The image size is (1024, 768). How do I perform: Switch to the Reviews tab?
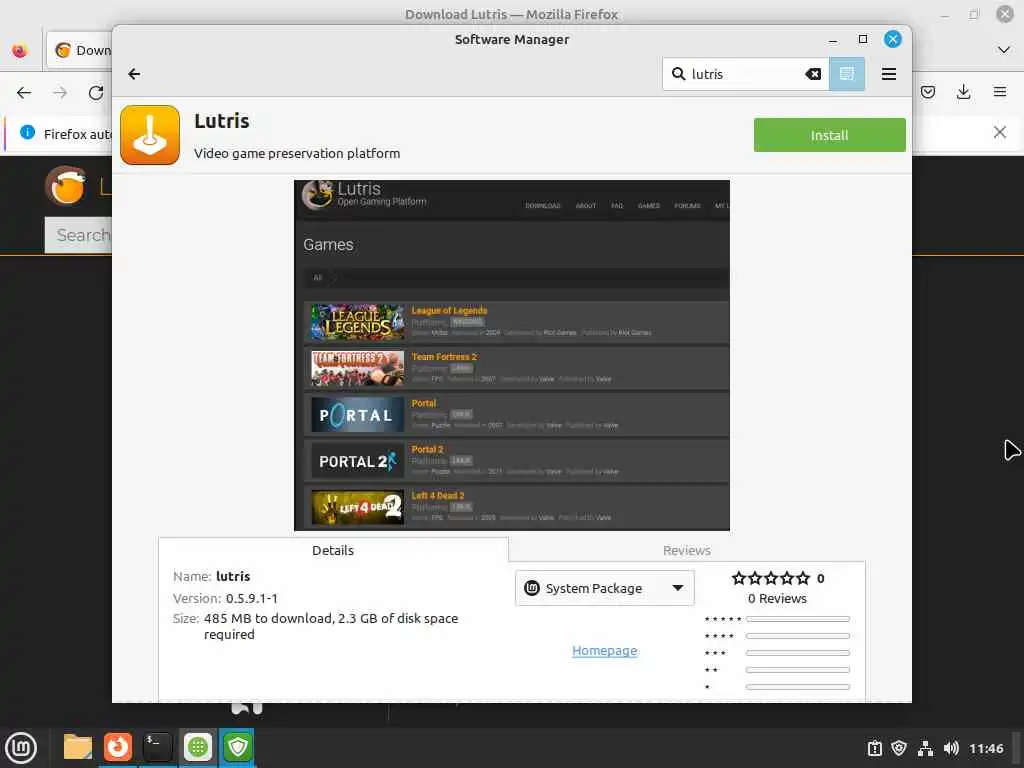point(686,550)
